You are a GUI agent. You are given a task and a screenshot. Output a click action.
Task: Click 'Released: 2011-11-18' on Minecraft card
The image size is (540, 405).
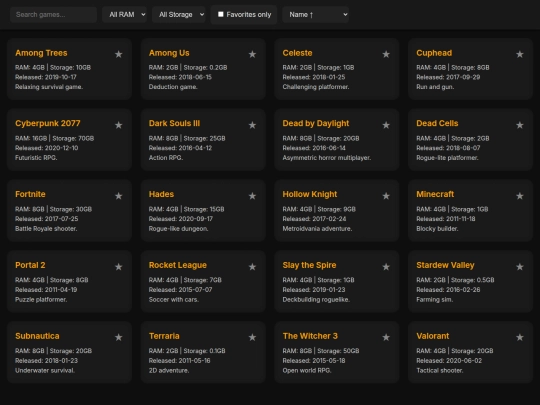pos(446,219)
